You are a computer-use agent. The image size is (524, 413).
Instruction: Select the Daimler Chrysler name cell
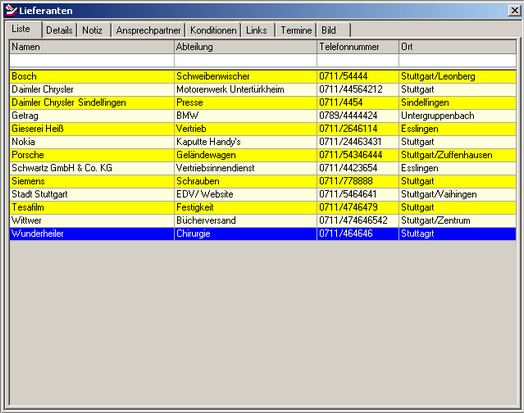(x=92, y=90)
